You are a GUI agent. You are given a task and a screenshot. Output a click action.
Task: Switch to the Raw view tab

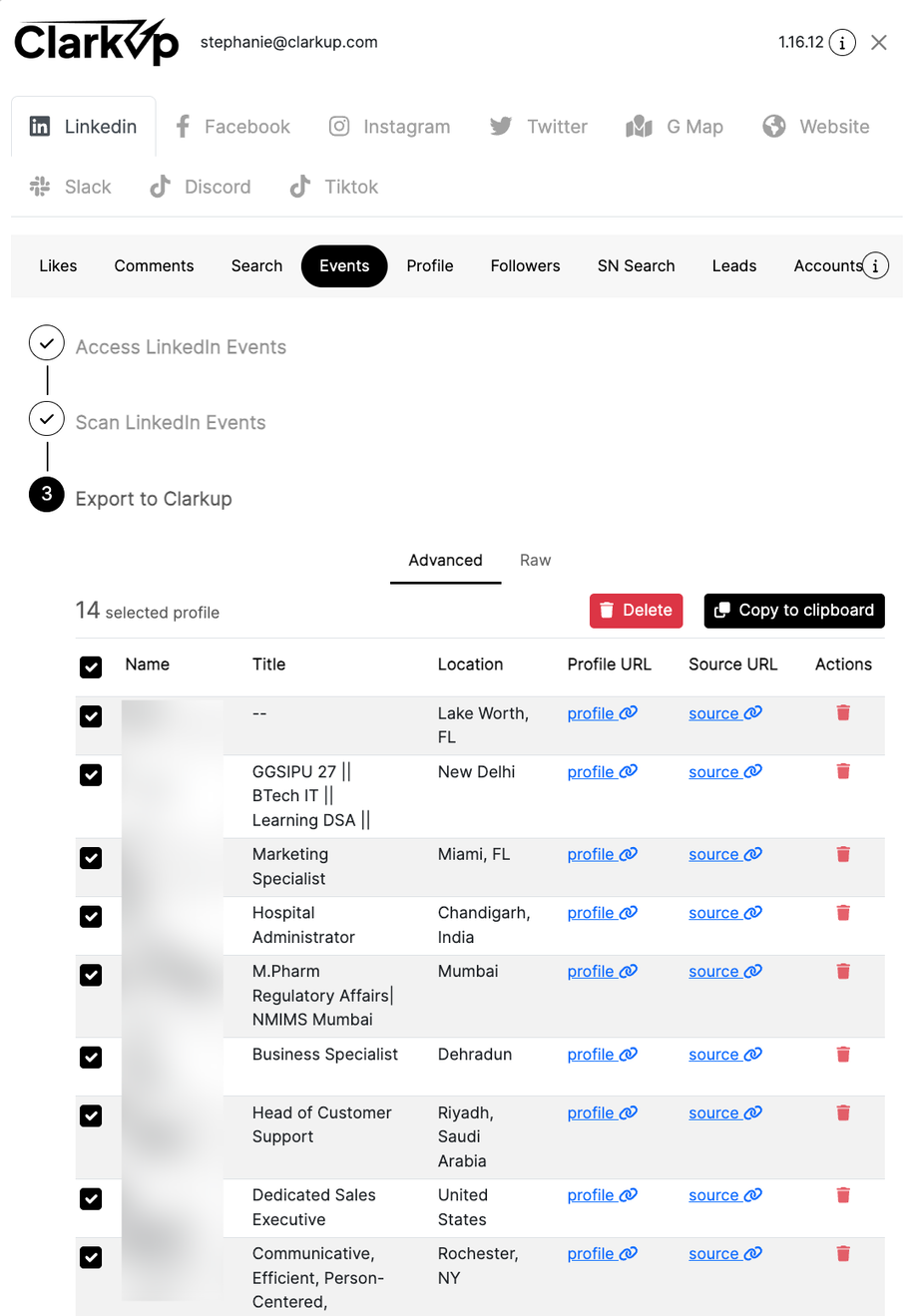point(535,560)
